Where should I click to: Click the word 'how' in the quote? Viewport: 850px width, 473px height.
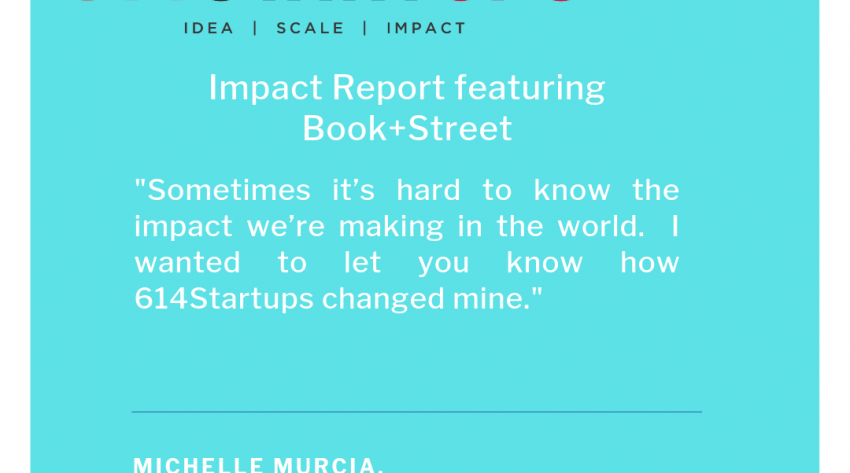(x=649, y=262)
